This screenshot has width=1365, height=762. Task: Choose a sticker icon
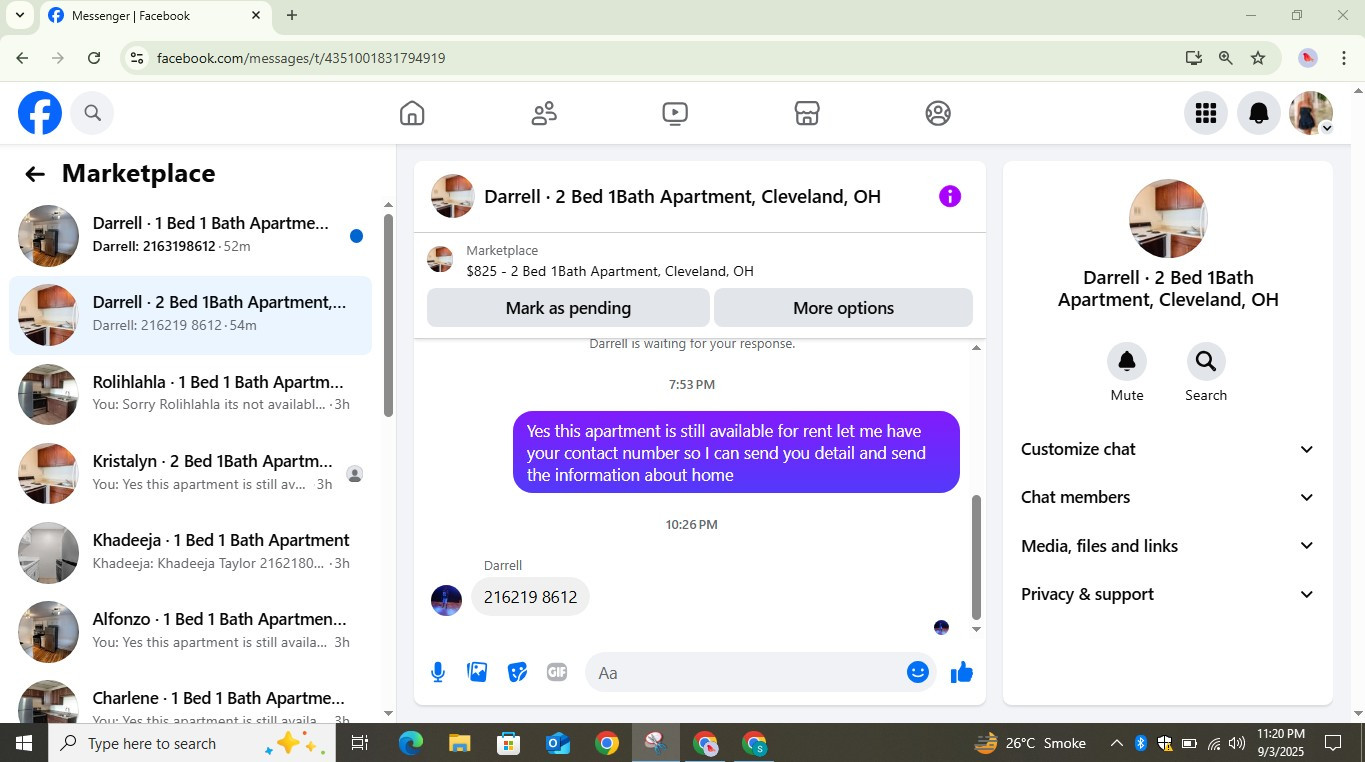coord(517,673)
